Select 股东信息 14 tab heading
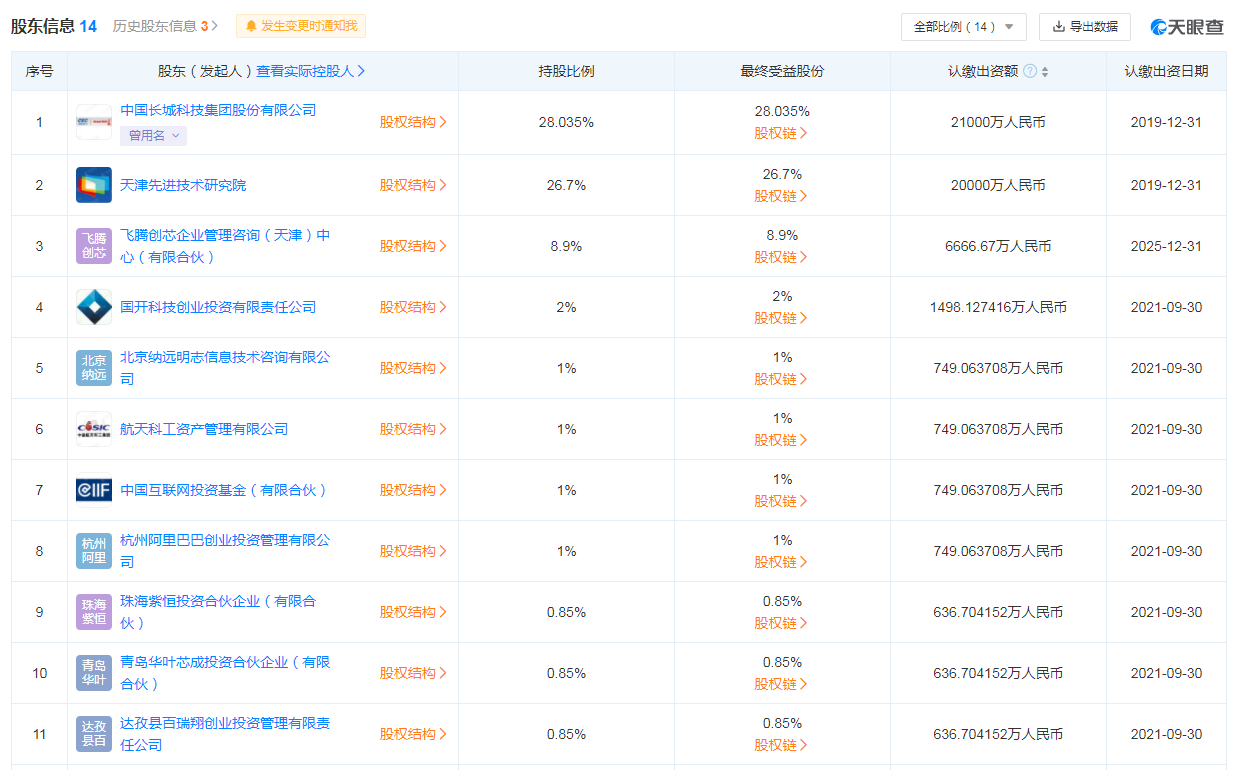Viewport: 1240px width, 770px height. click(54, 26)
